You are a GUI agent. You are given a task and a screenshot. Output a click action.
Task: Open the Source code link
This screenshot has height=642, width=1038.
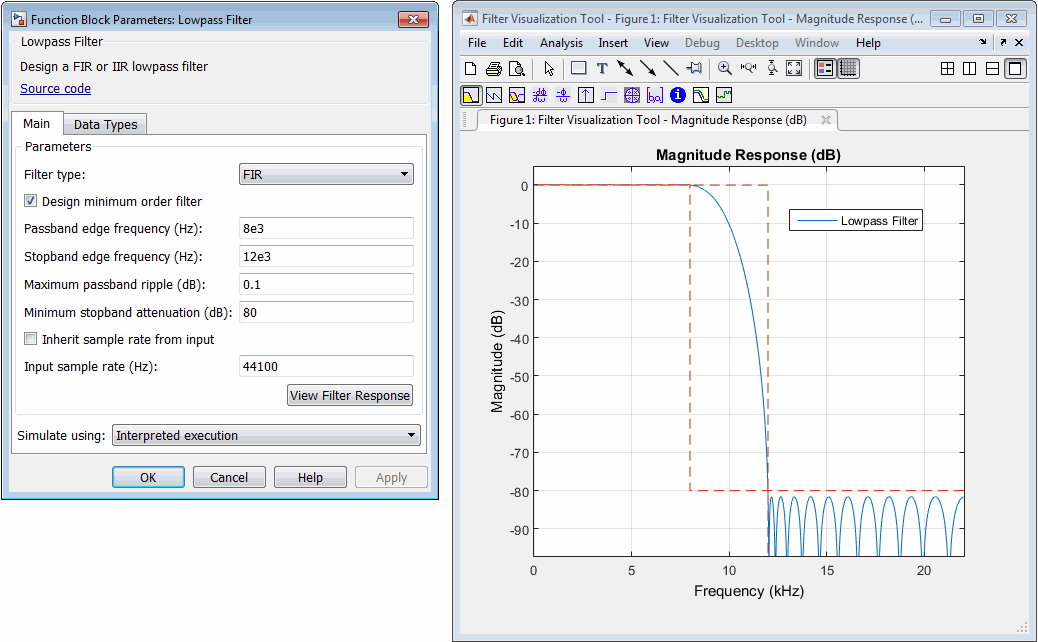click(55, 88)
